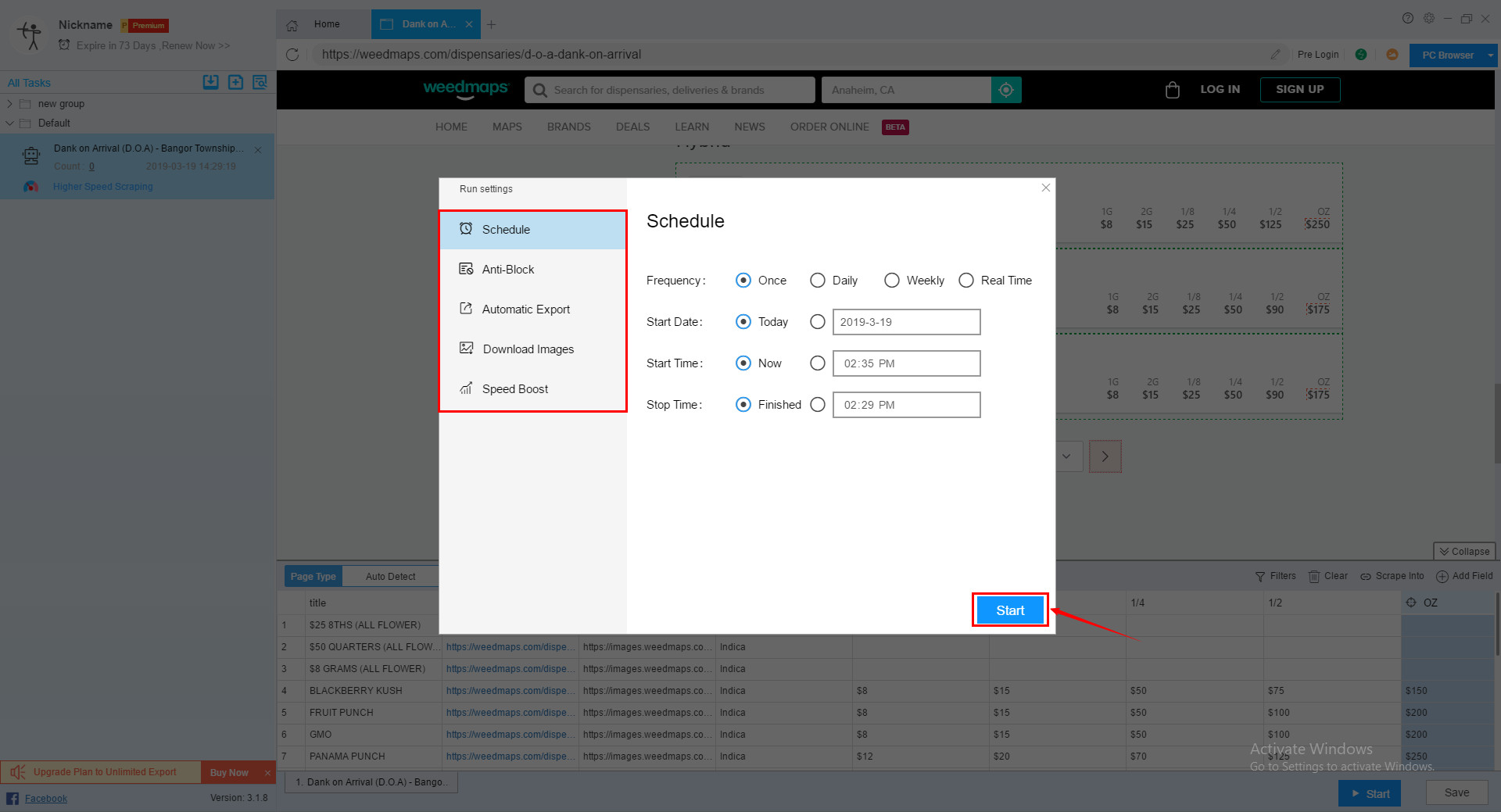The image size is (1501, 812).
Task: Select custom start date radio button
Action: [818, 322]
